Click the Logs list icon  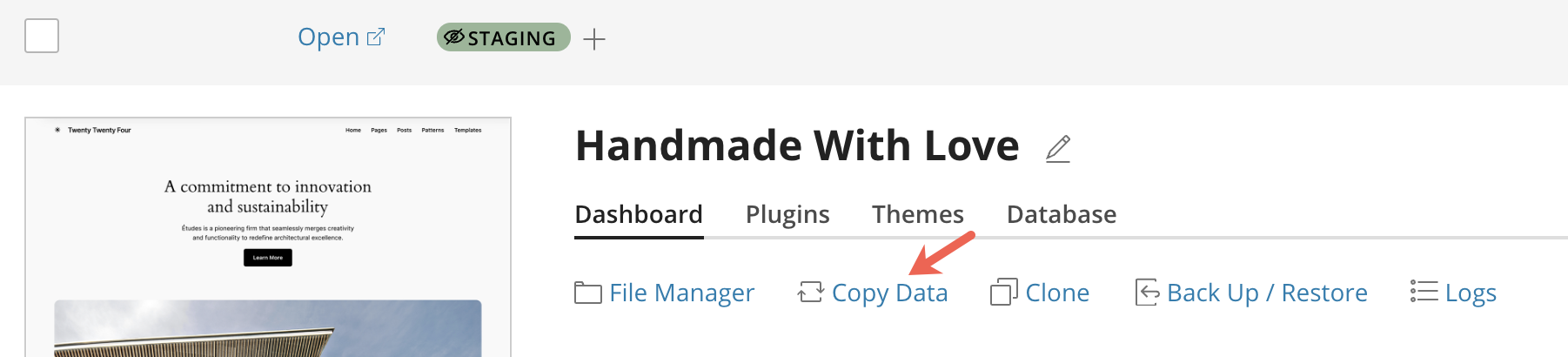click(x=1424, y=292)
